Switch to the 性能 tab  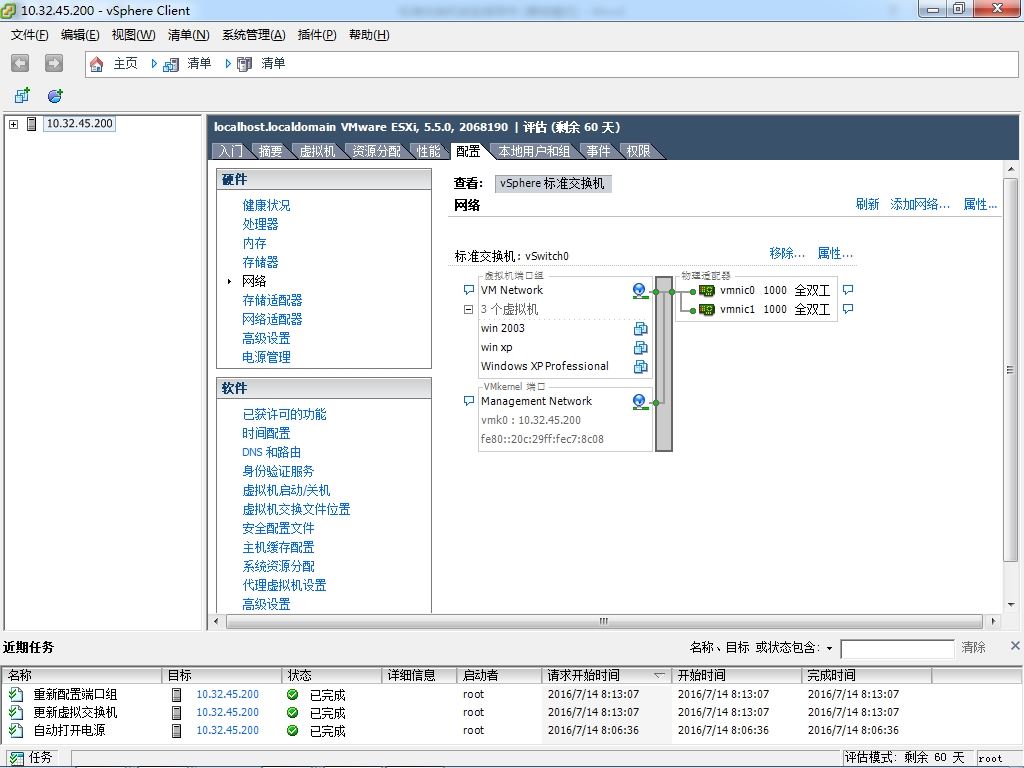(428, 152)
